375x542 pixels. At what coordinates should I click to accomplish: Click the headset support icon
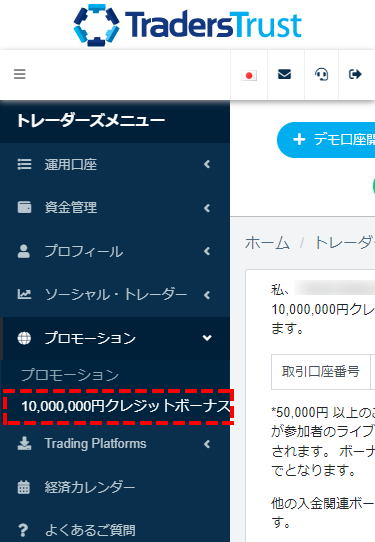(321, 74)
